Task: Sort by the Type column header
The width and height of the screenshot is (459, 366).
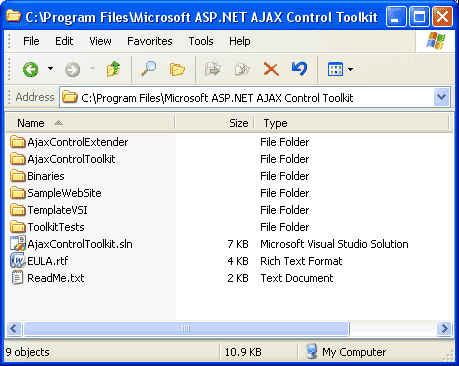Action: coord(351,123)
